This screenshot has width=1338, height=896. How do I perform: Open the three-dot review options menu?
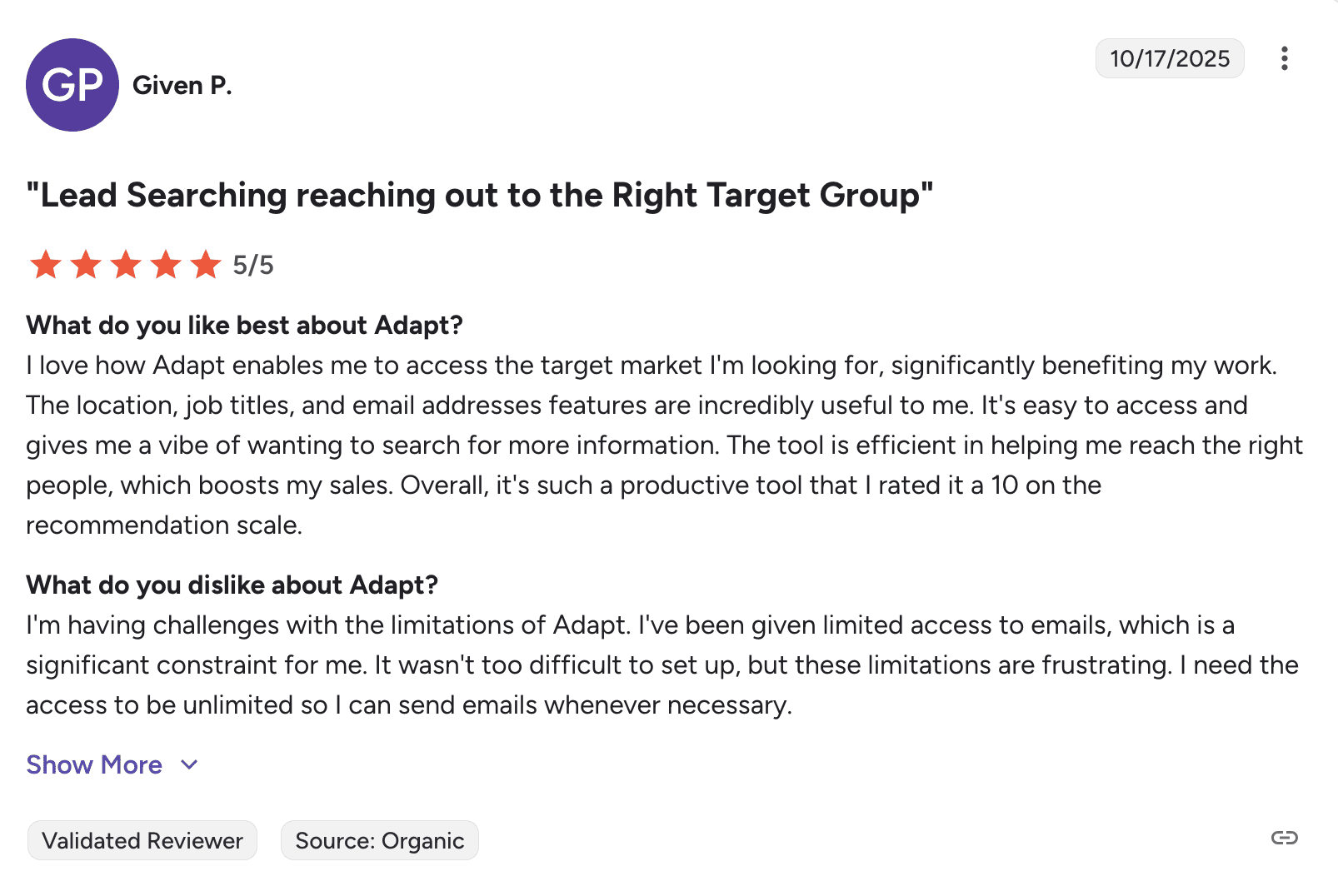1284,58
